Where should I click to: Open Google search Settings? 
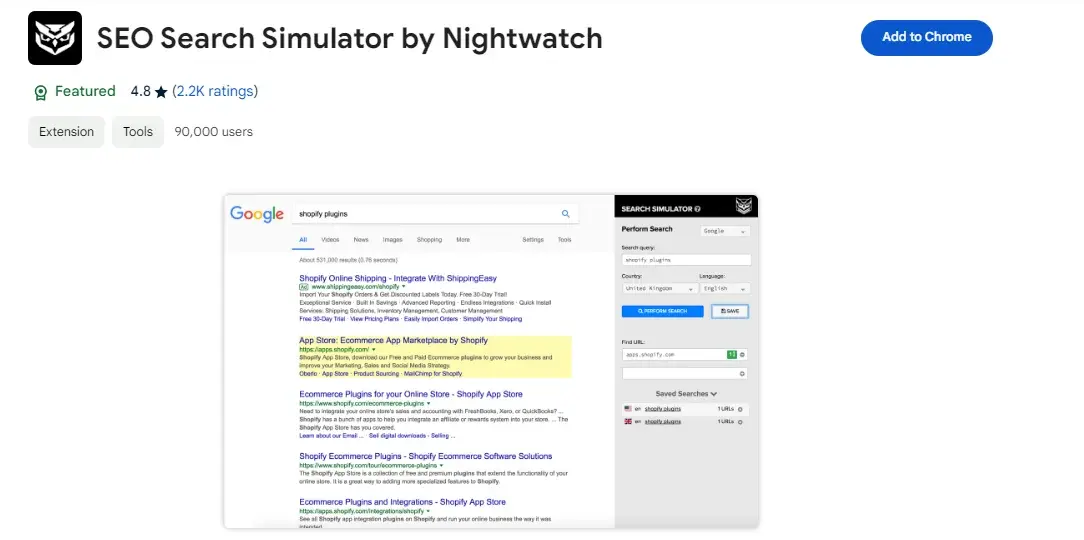pyautogui.click(x=533, y=240)
